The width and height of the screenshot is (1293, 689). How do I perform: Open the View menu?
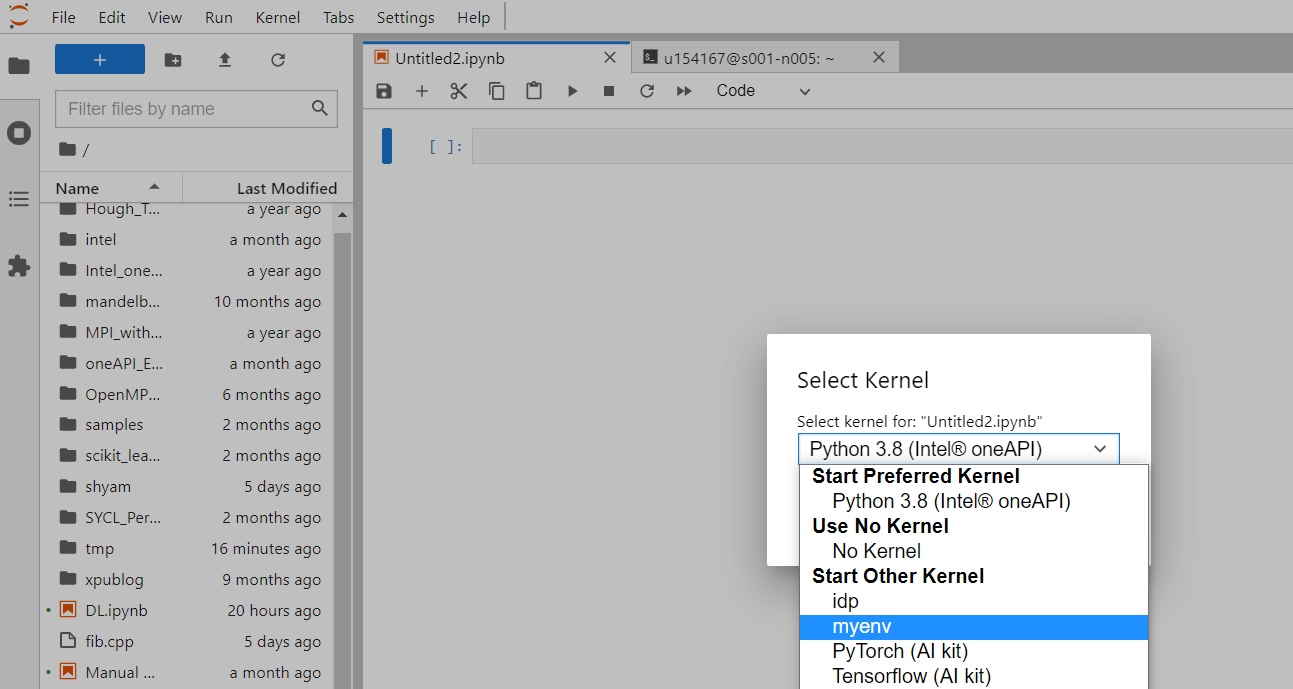point(165,17)
